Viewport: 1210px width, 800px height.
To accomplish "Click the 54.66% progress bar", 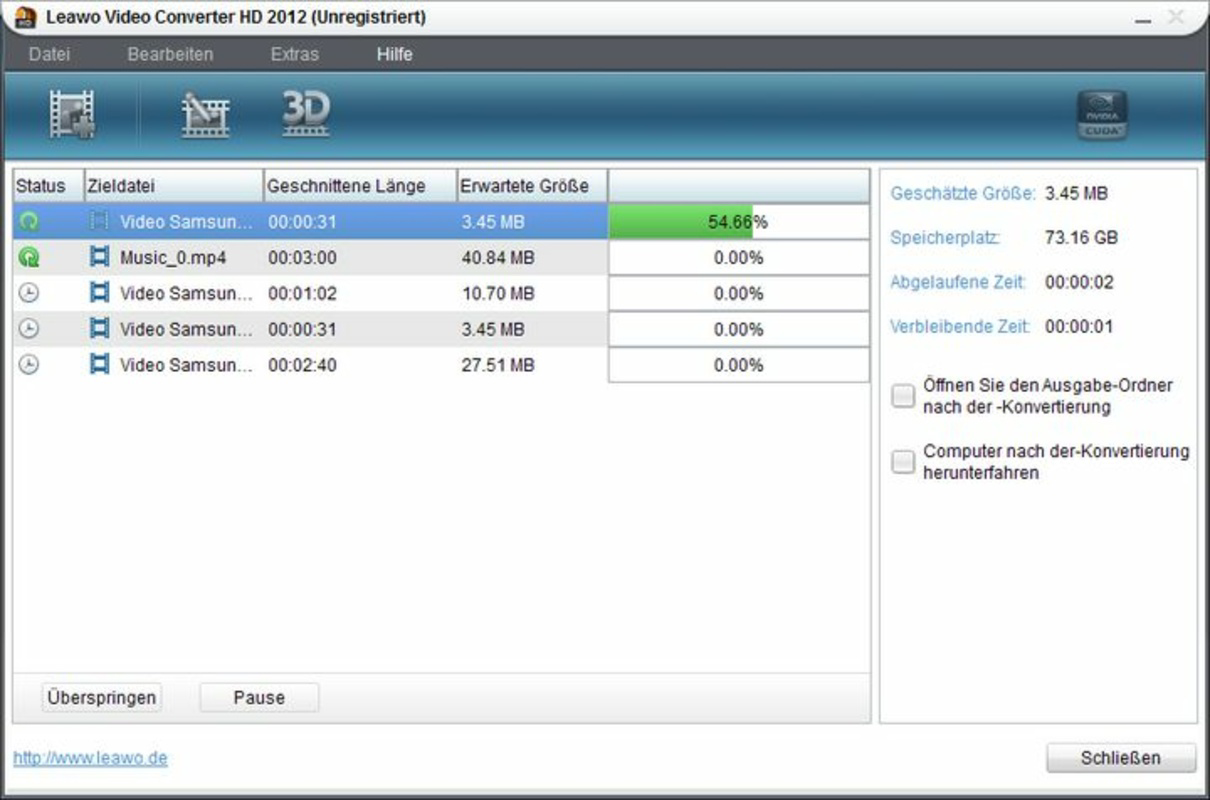I will (738, 222).
